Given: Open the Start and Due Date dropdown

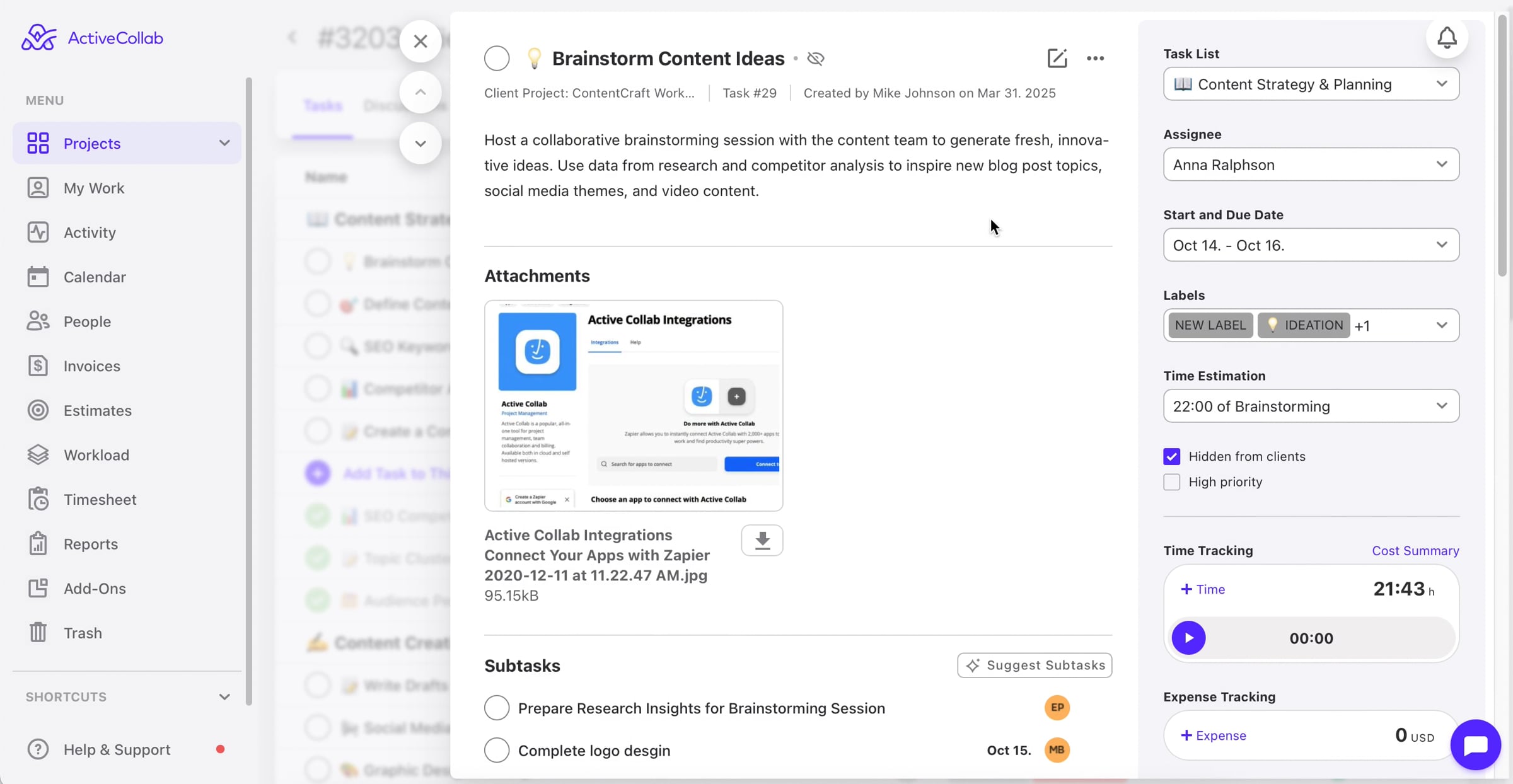Looking at the screenshot, I should [x=1311, y=245].
